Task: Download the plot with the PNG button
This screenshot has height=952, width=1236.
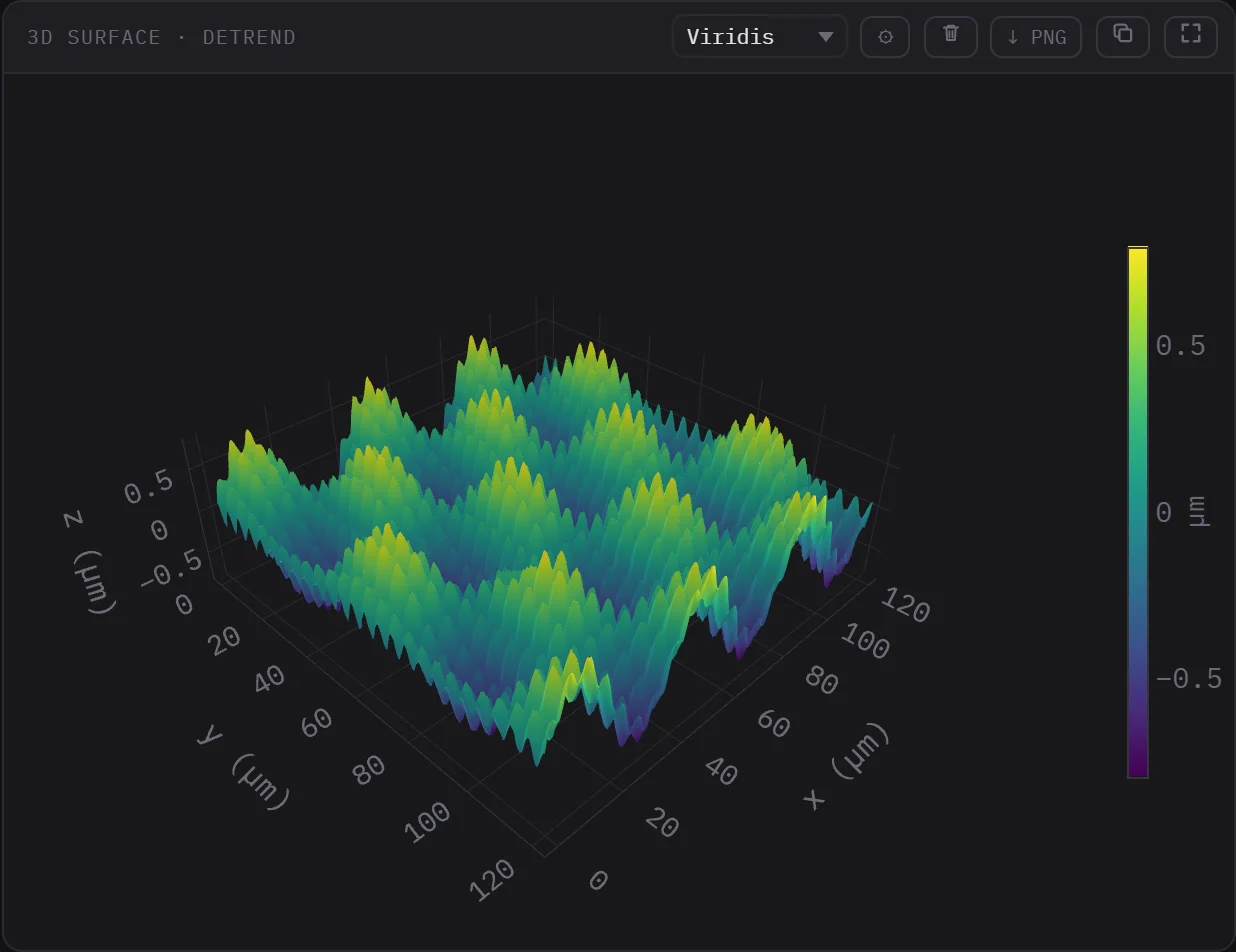Action: click(1036, 37)
